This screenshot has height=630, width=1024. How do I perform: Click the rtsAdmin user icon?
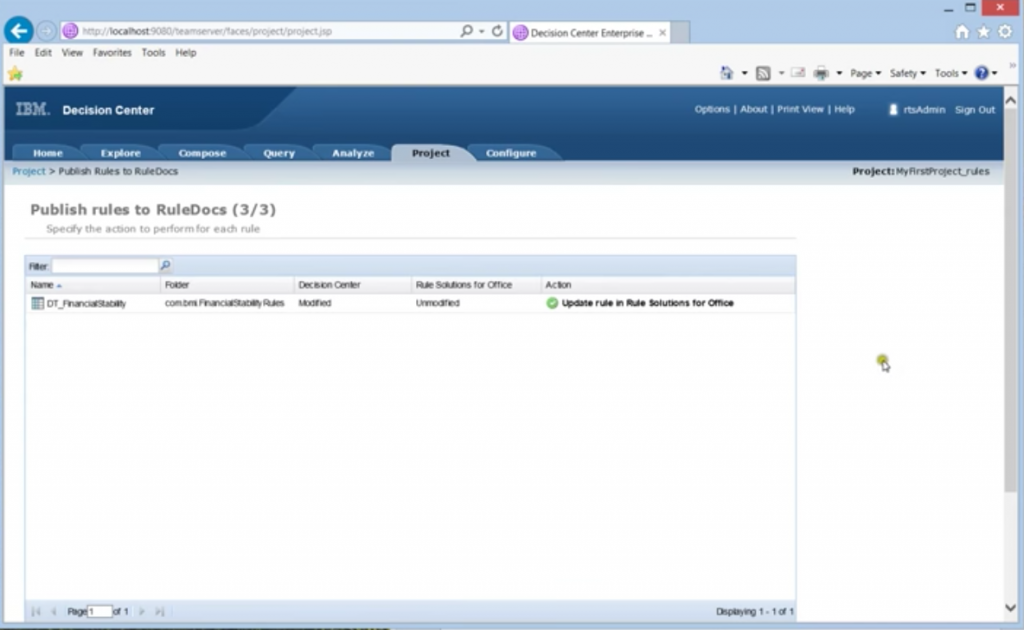click(893, 110)
